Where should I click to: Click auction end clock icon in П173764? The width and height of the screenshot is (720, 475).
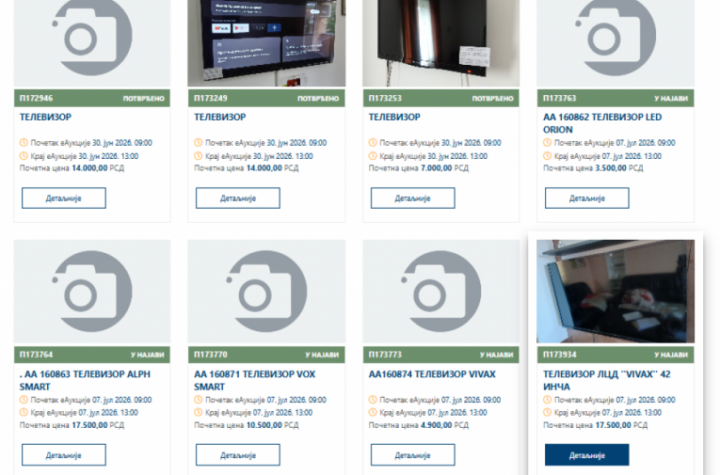pos(23,413)
